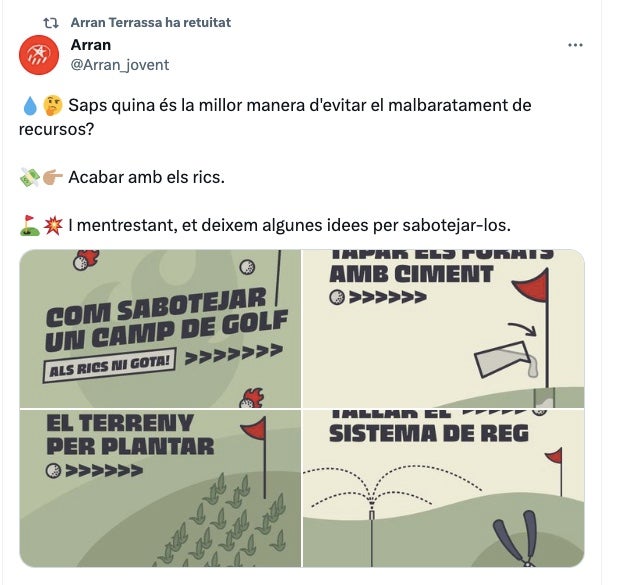Click Arran's red profile avatar

[39, 55]
